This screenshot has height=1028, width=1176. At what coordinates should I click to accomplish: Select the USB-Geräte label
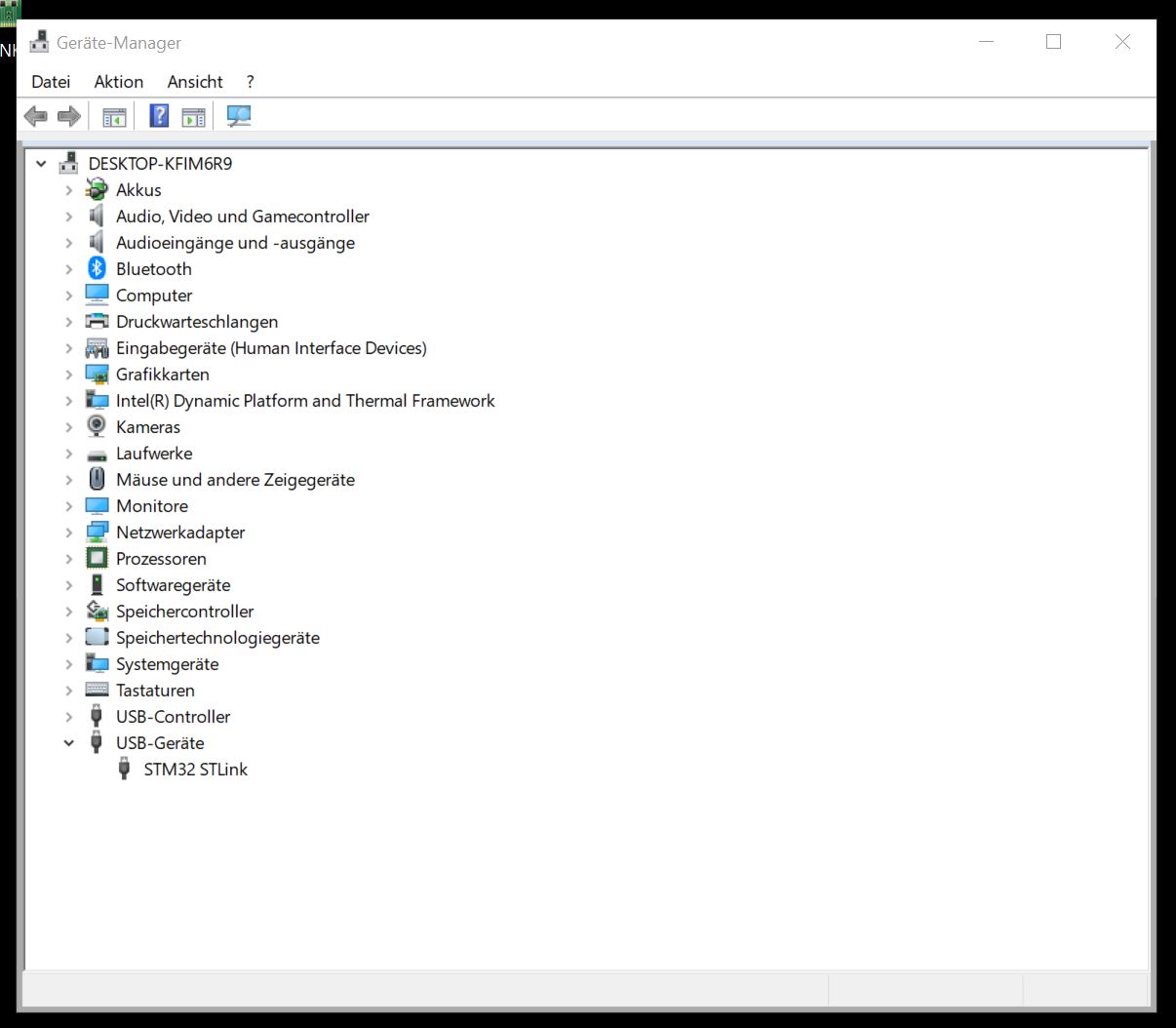[160, 743]
